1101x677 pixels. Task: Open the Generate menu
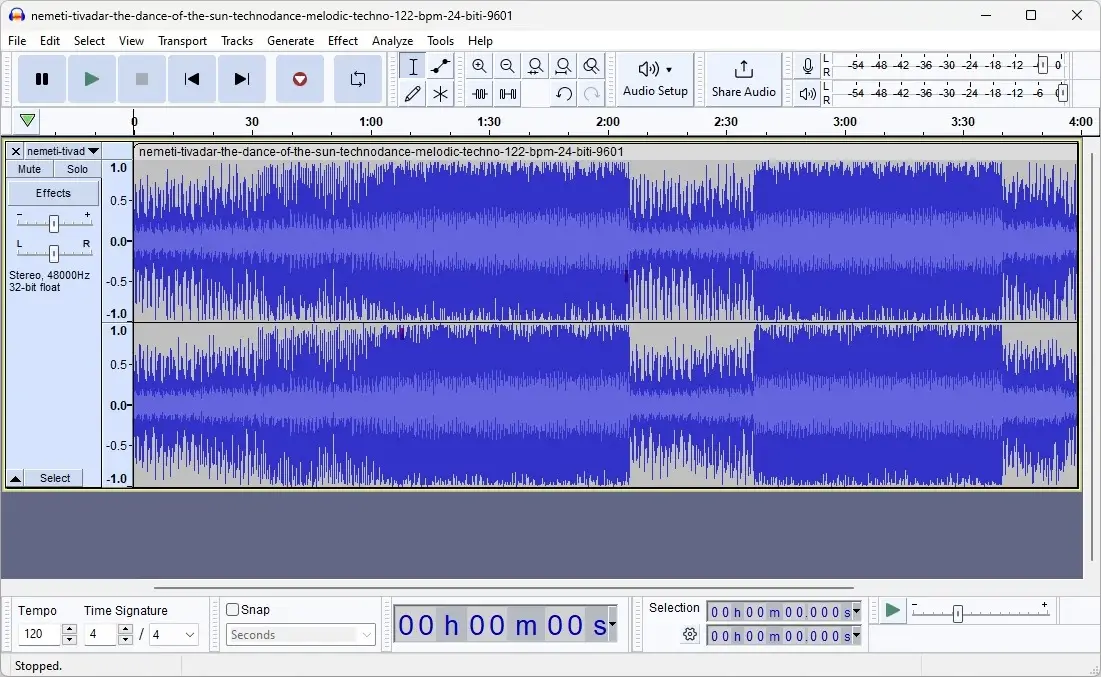pos(290,41)
